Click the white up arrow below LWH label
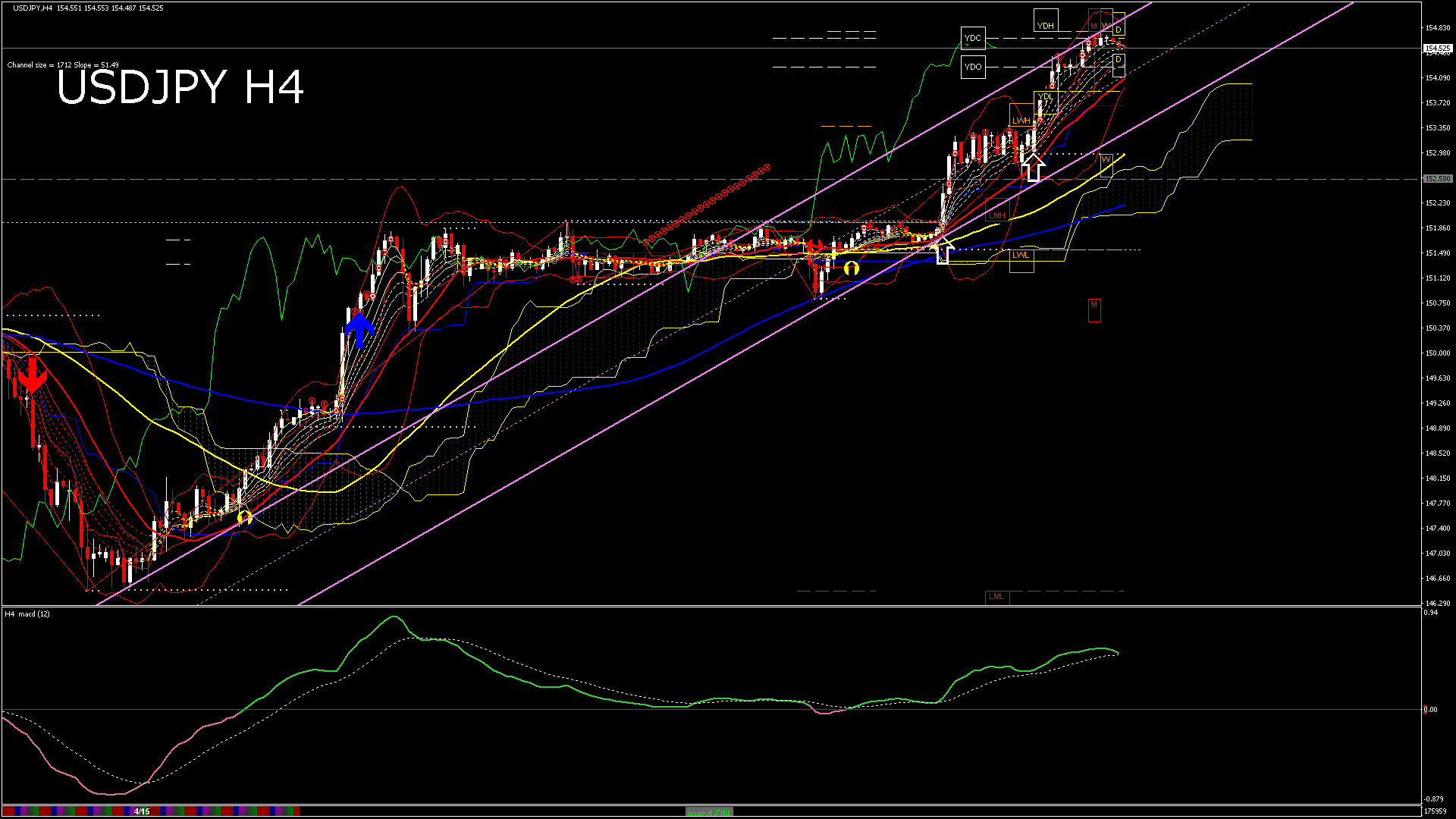The width and height of the screenshot is (1456, 819). pos(1034,167)
